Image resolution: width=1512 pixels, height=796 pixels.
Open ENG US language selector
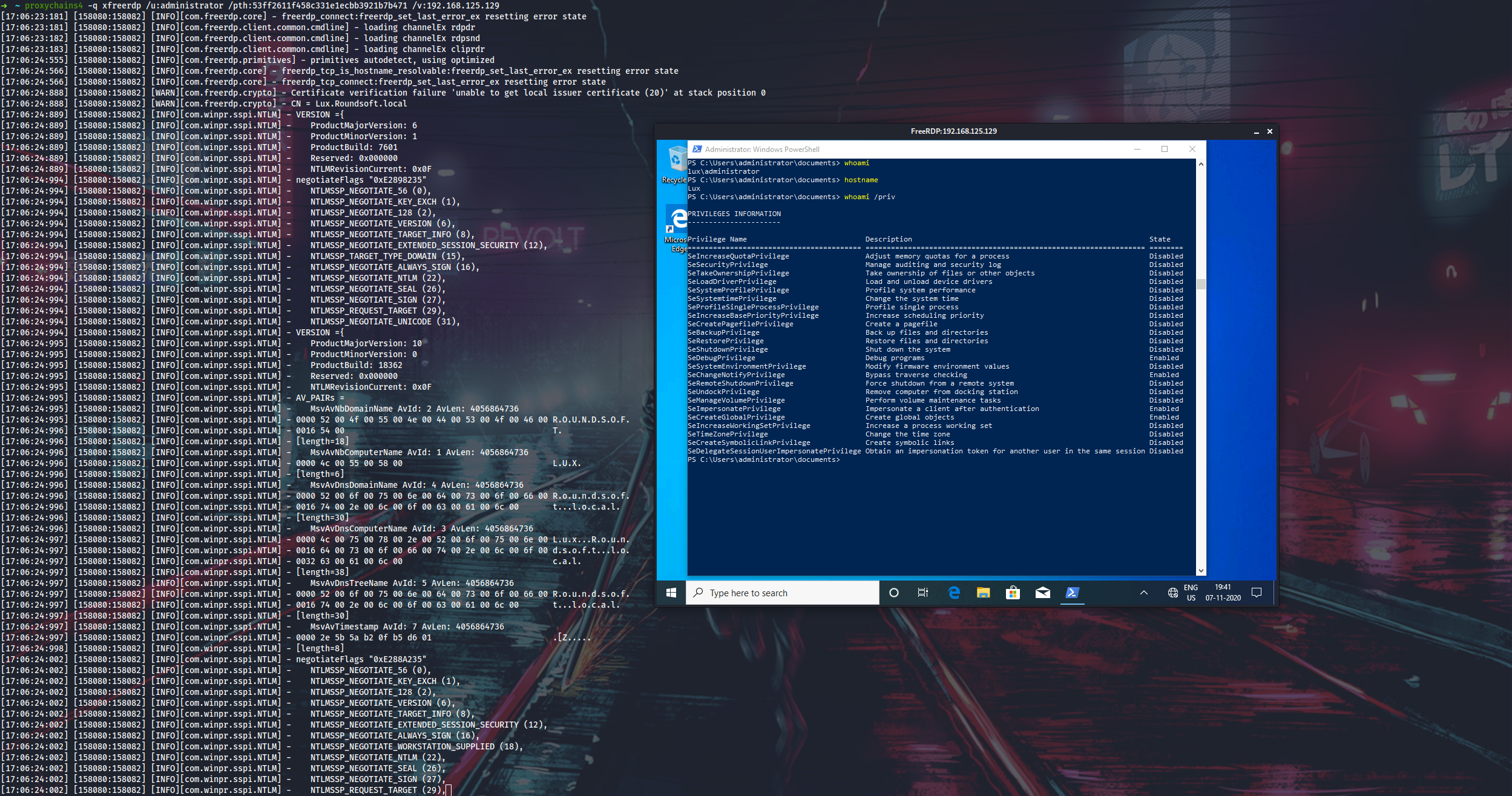tap(1191, 593)
